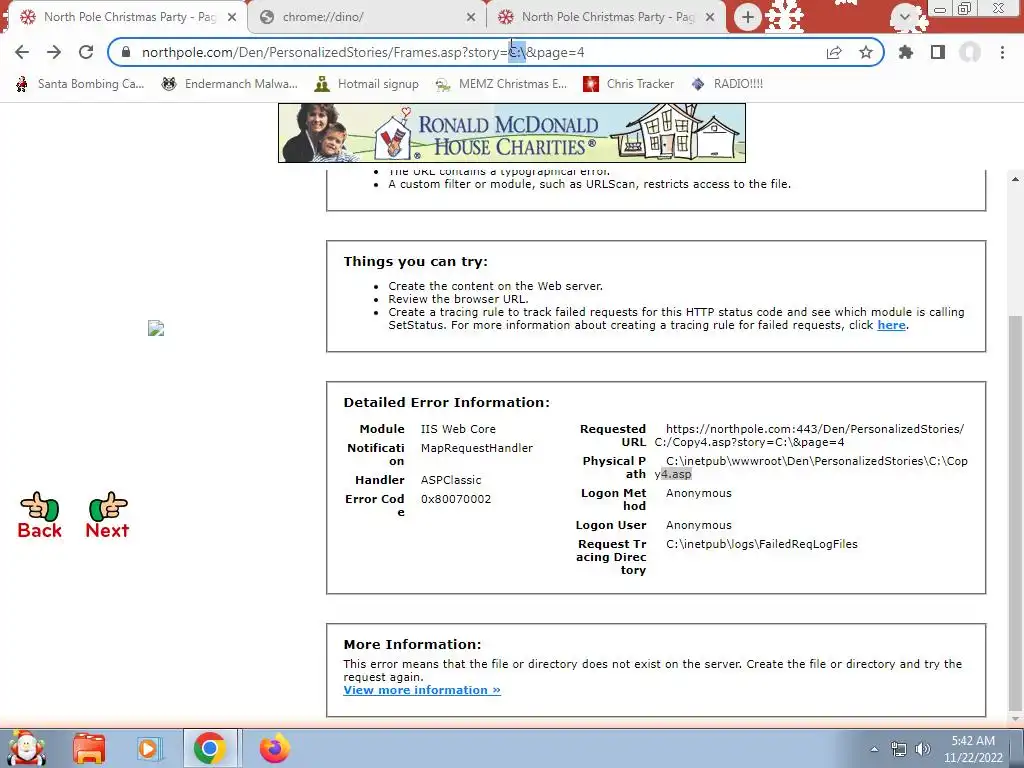This screenshot has width=1024, height=768.
Task: Open the Chrome profile avatar
Action: (970, 52)
